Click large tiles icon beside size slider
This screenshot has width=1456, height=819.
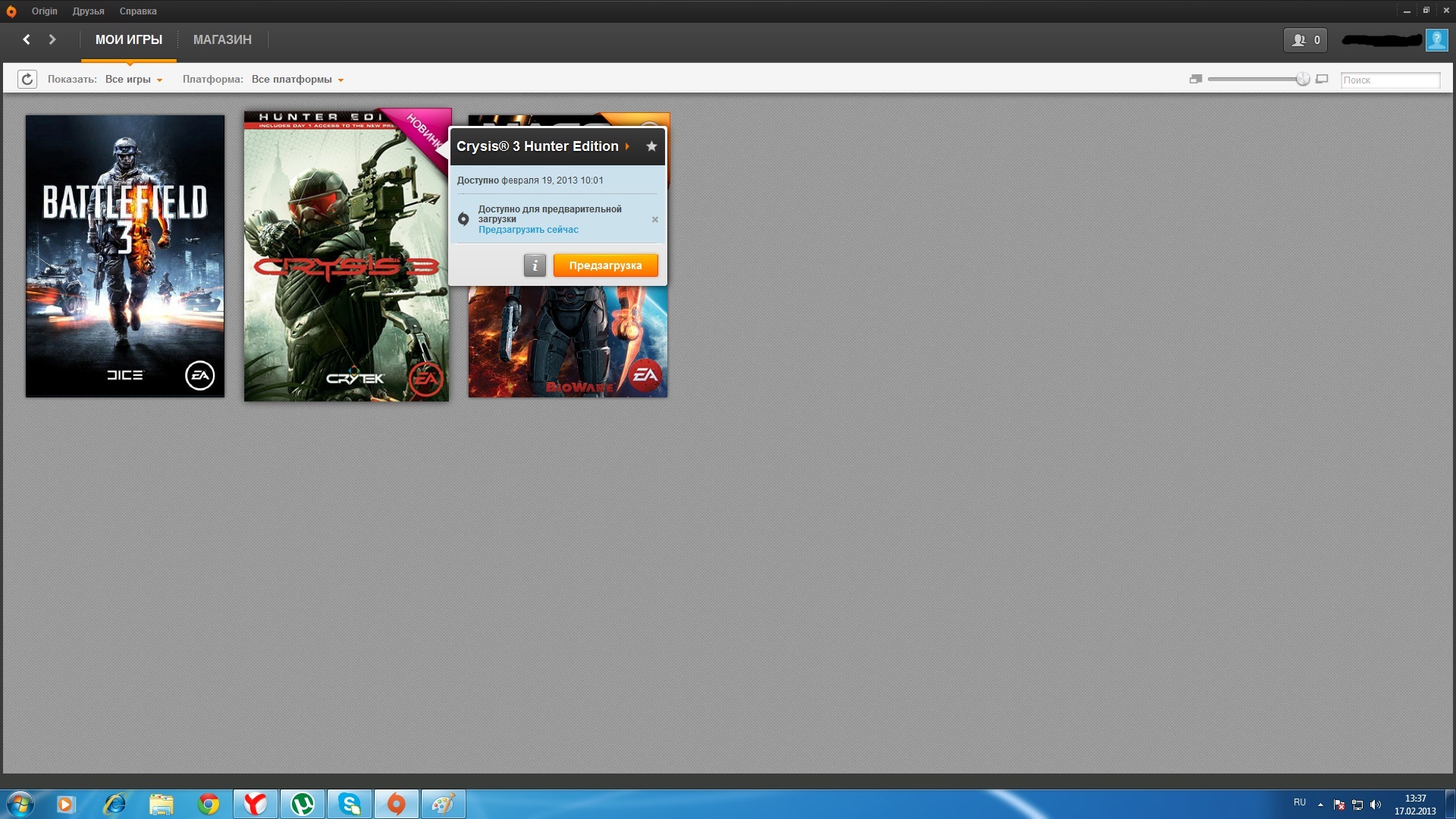coord(1322,79)
